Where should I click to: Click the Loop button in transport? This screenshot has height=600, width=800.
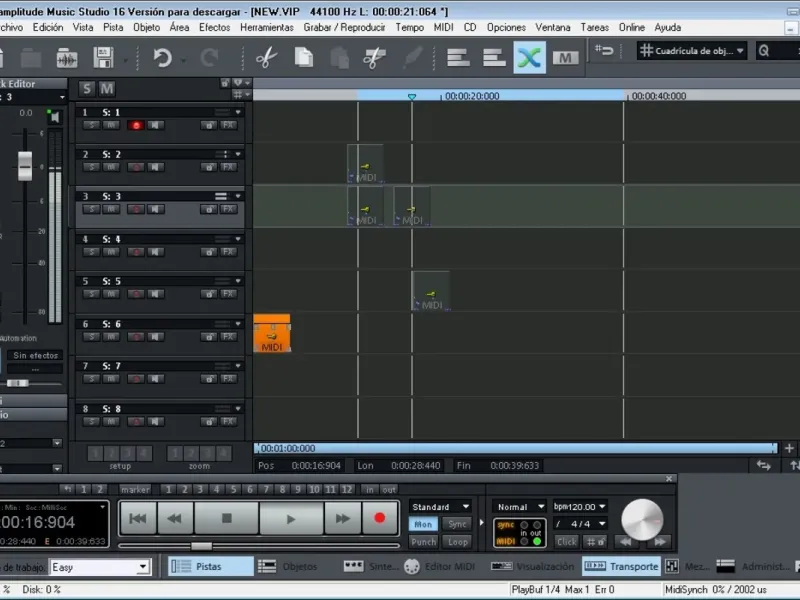point(458,542)
